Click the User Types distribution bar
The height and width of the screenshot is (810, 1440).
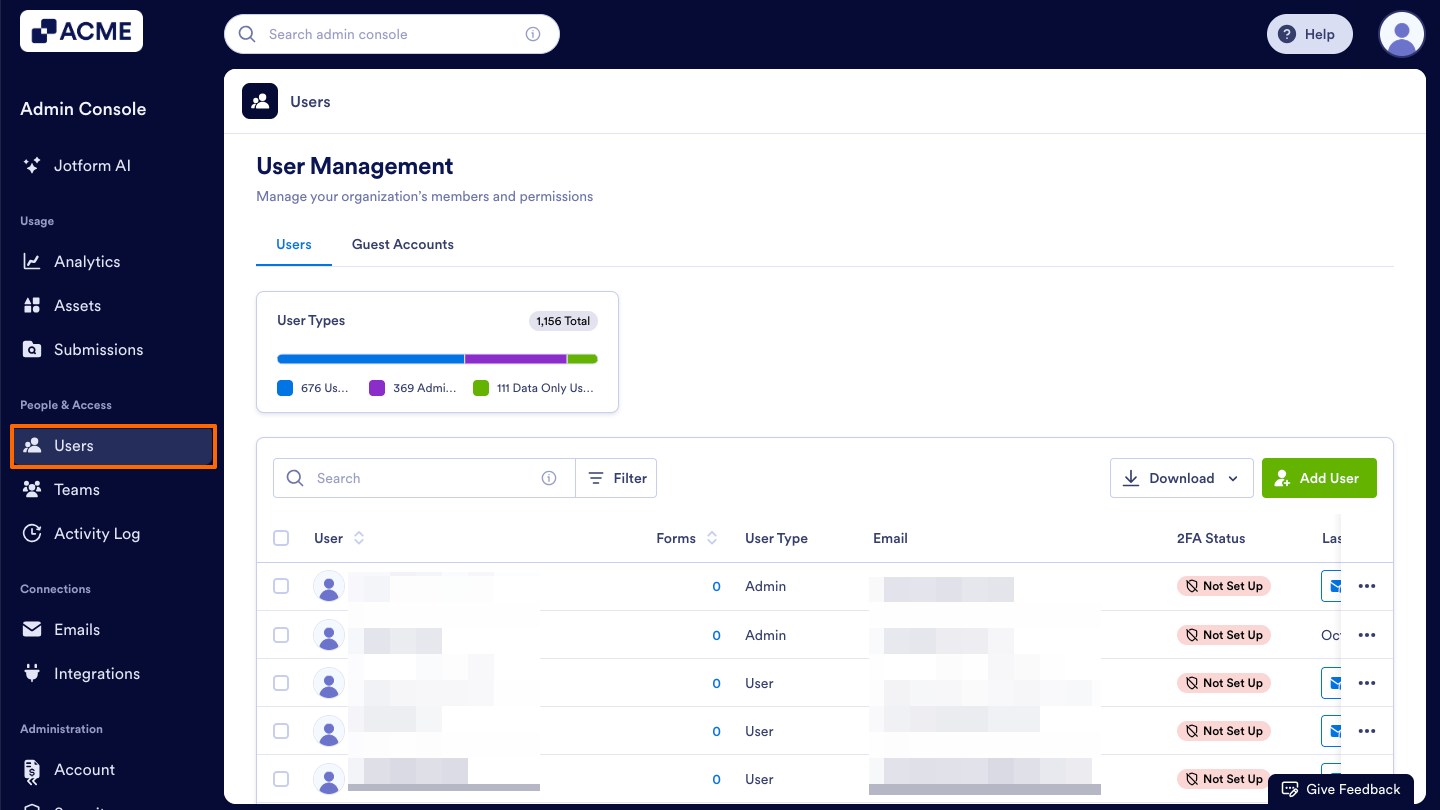437,358
